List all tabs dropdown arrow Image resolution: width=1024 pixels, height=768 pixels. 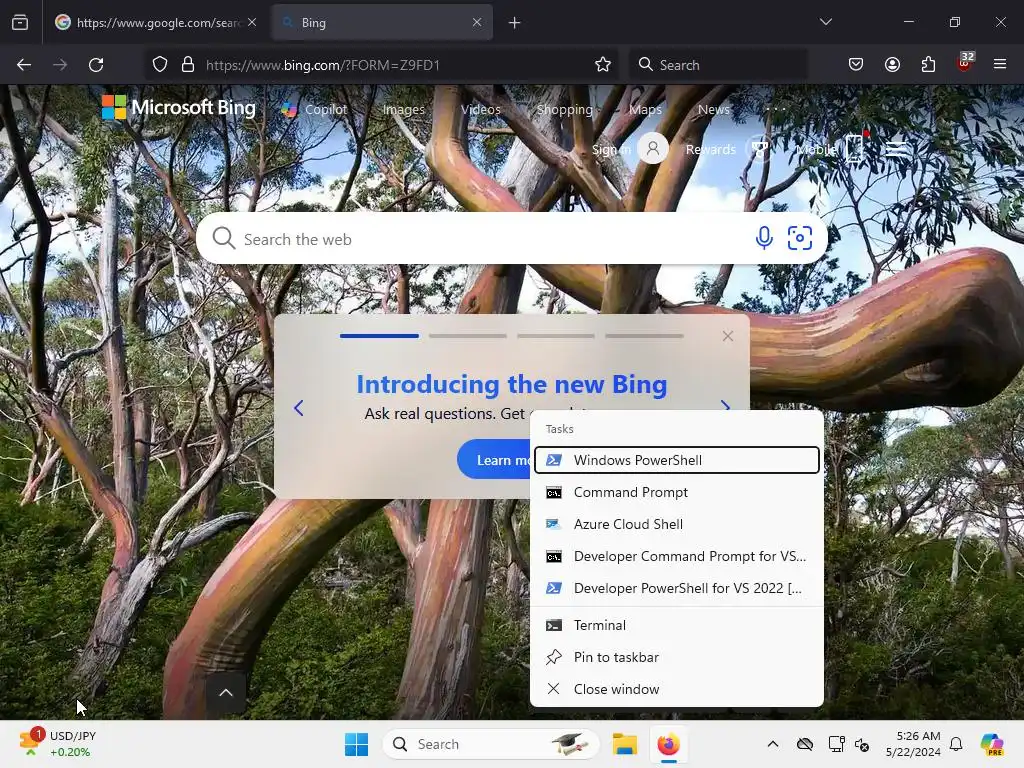tap(825, 22)
